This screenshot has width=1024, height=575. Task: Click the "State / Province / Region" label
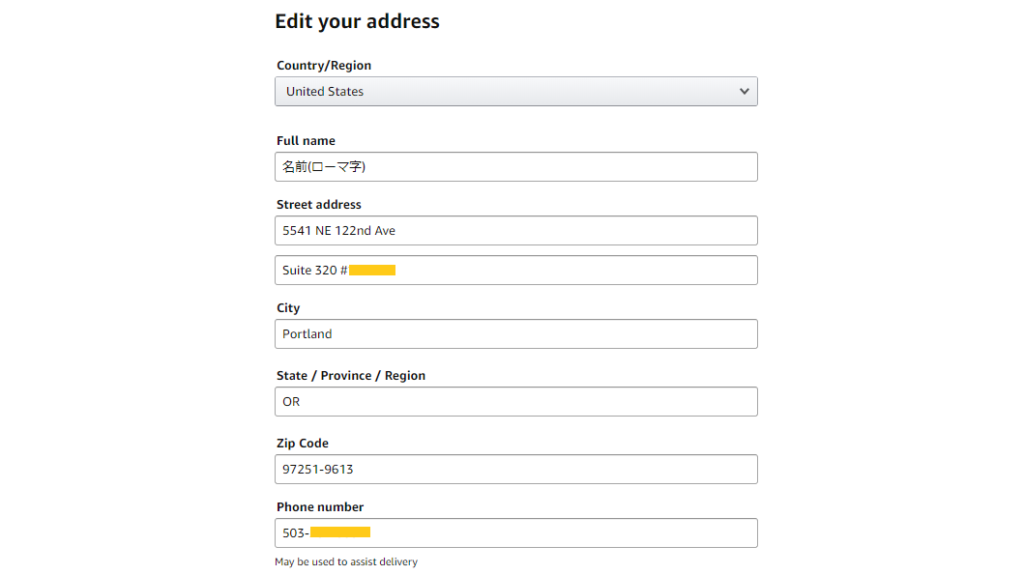coord(351,376)
